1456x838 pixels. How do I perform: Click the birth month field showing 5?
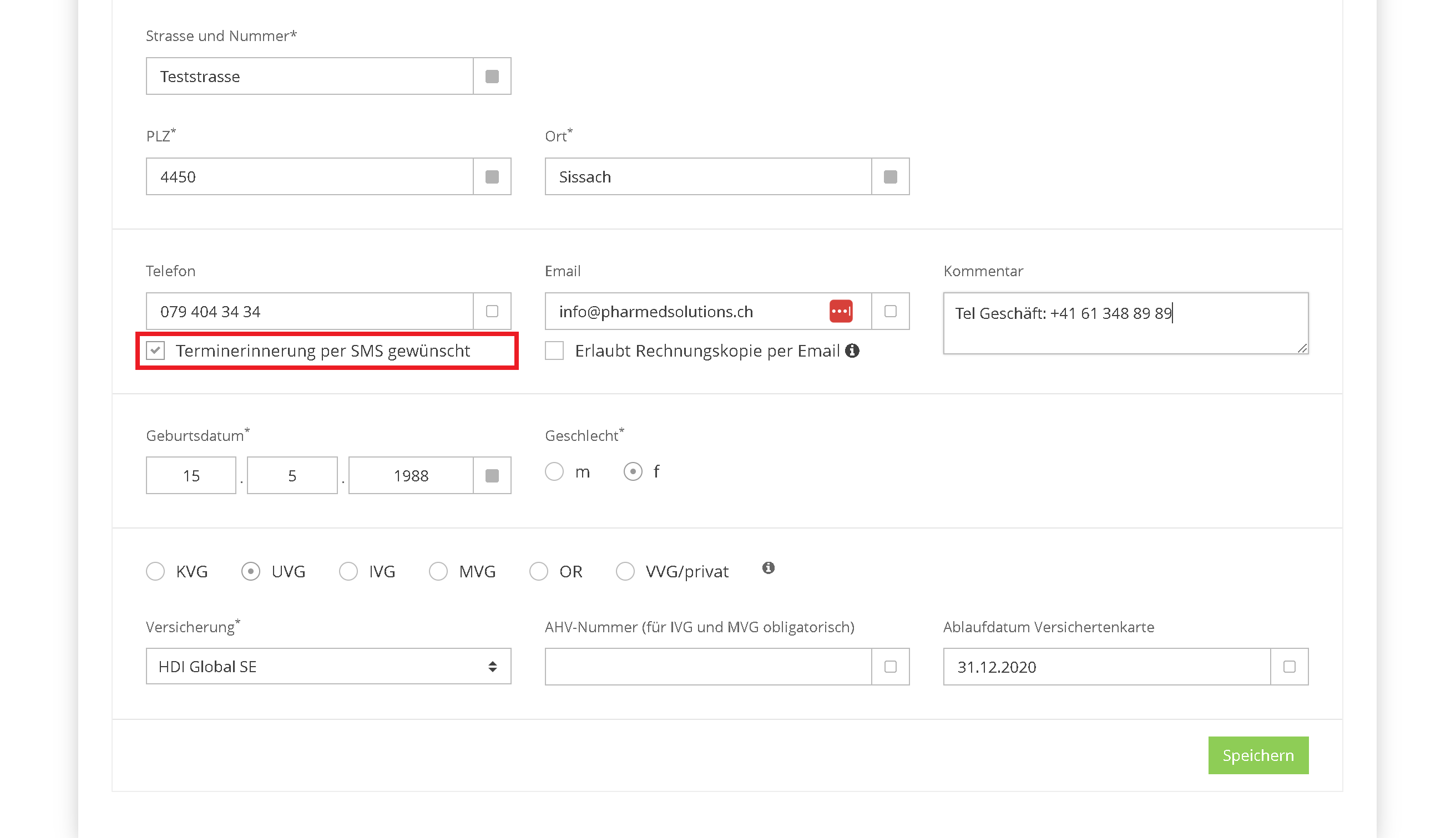click(x=292, y=475)
